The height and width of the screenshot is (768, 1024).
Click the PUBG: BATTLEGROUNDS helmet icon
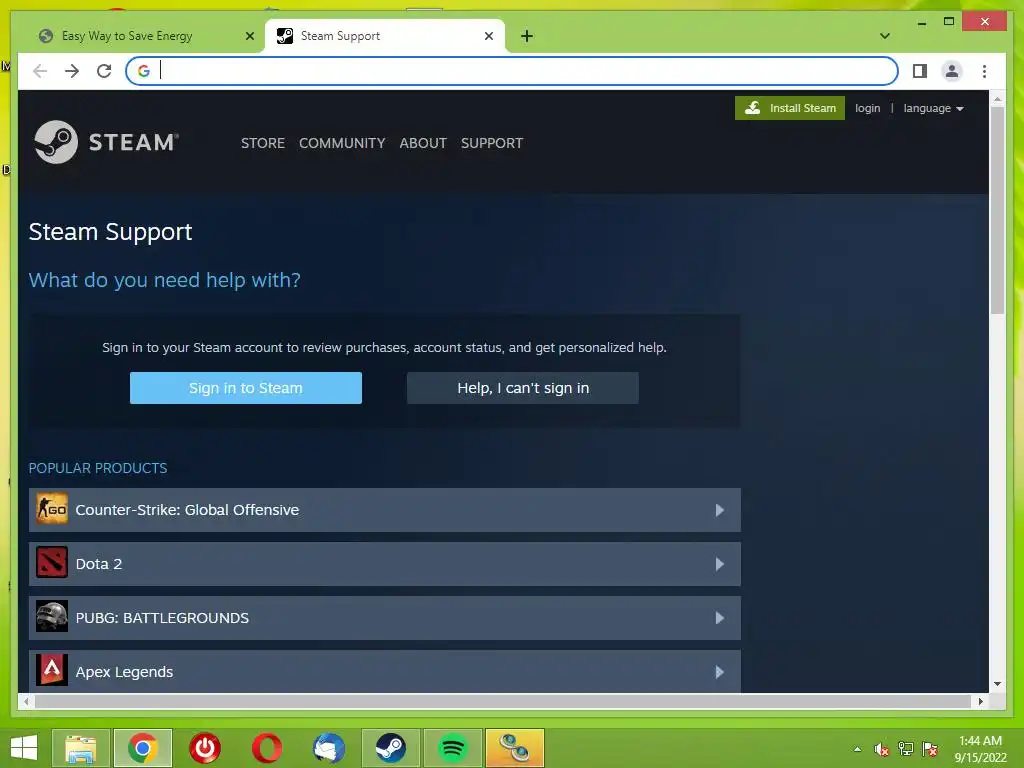tap(52, 617)
